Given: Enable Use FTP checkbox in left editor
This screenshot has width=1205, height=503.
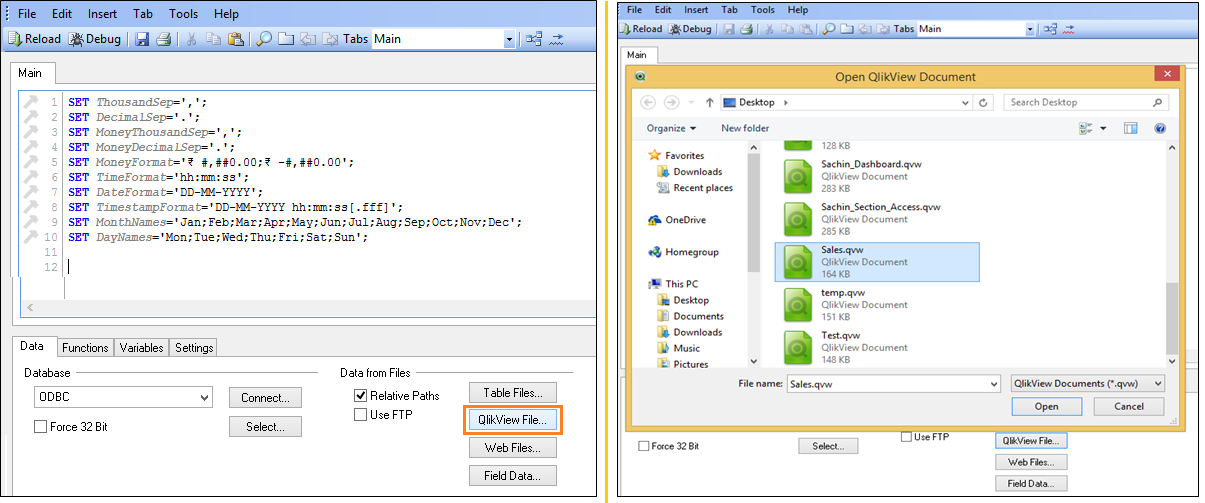Looking at the screenshot, I should 360,415.
